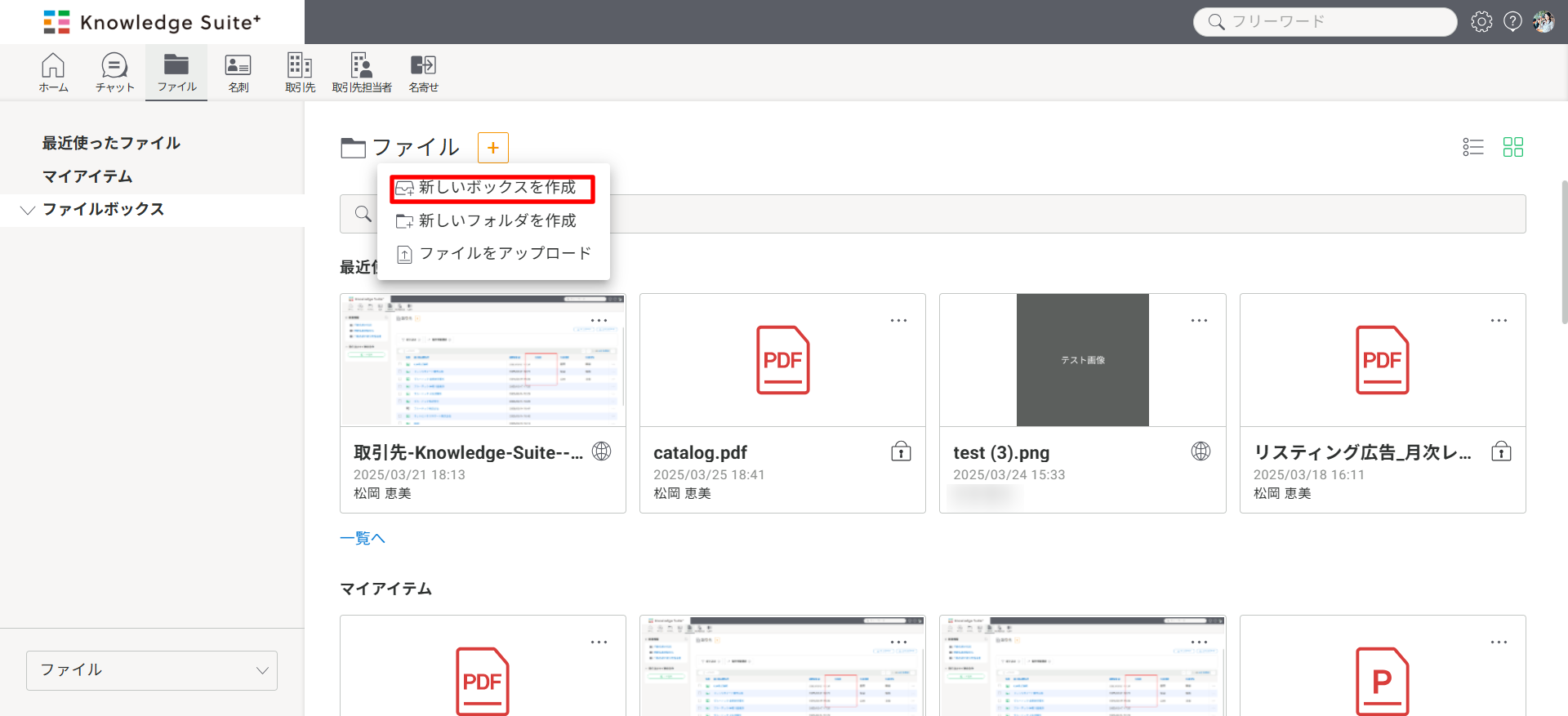The image size is (1568, 716).
Task: Open the ファイル dropdown at sidebar bottom
Action: pos(152,670)
